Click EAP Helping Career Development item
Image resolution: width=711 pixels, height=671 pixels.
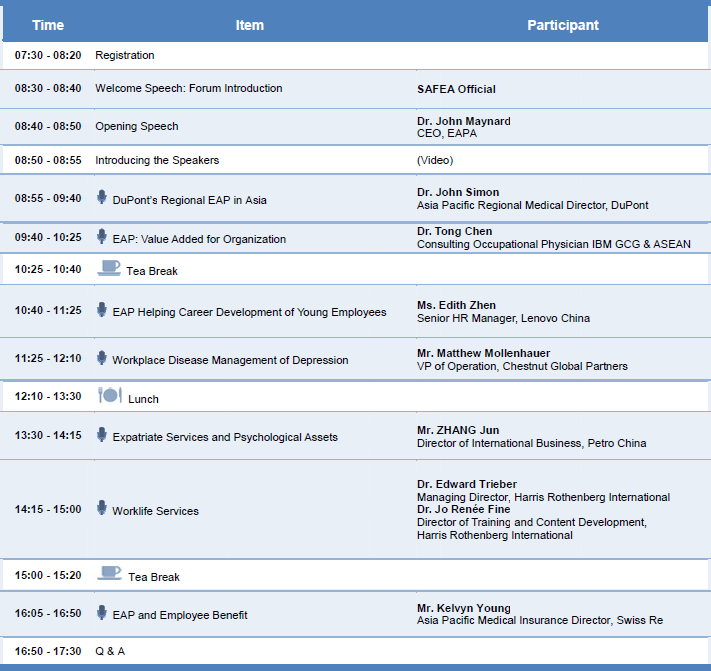(249, 312)
